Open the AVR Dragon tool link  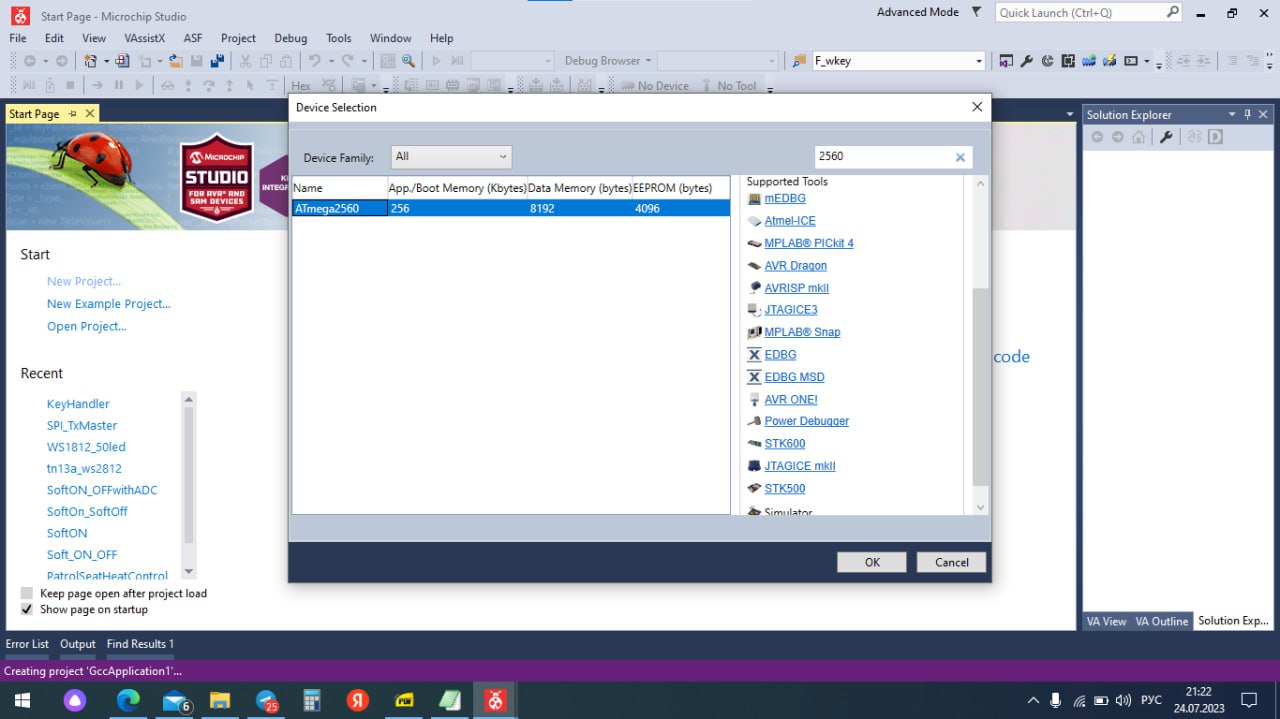click(x=795, y=266)
